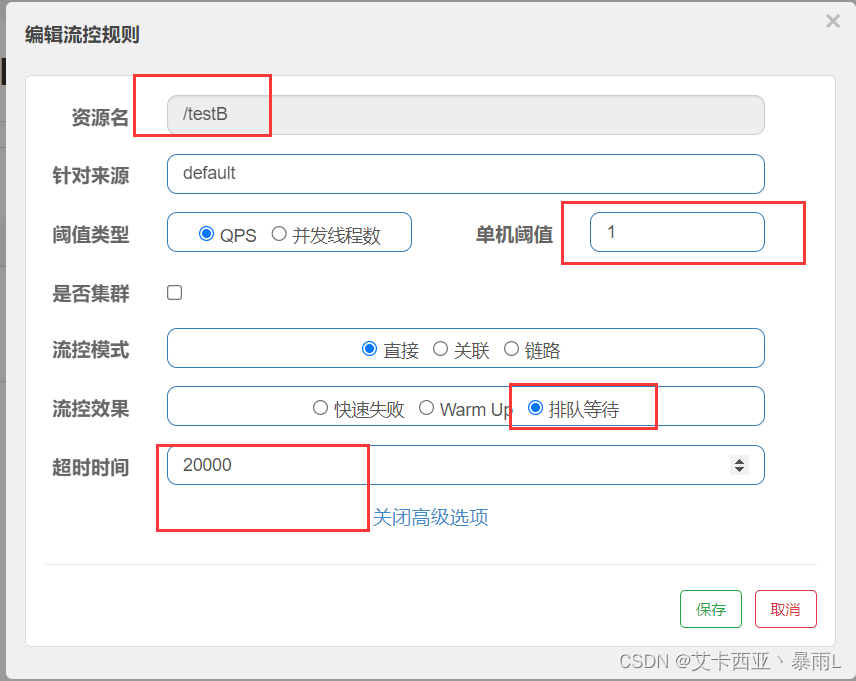Viewport: 856px width, 681px height.
Task: Click the 单机阈值 label
Action: (x=514, y=235)
